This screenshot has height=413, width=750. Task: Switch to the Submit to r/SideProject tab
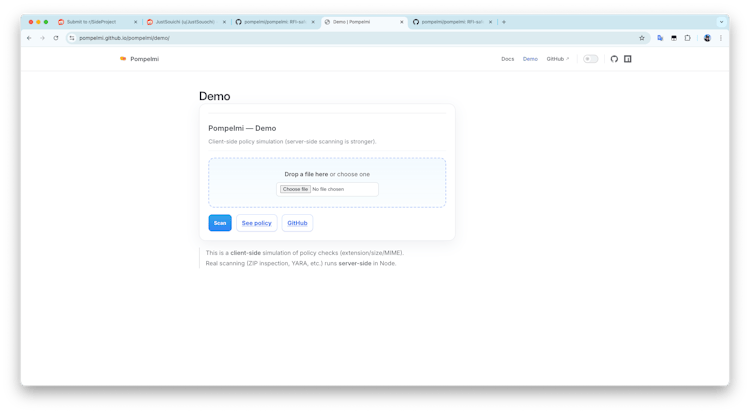96,21
